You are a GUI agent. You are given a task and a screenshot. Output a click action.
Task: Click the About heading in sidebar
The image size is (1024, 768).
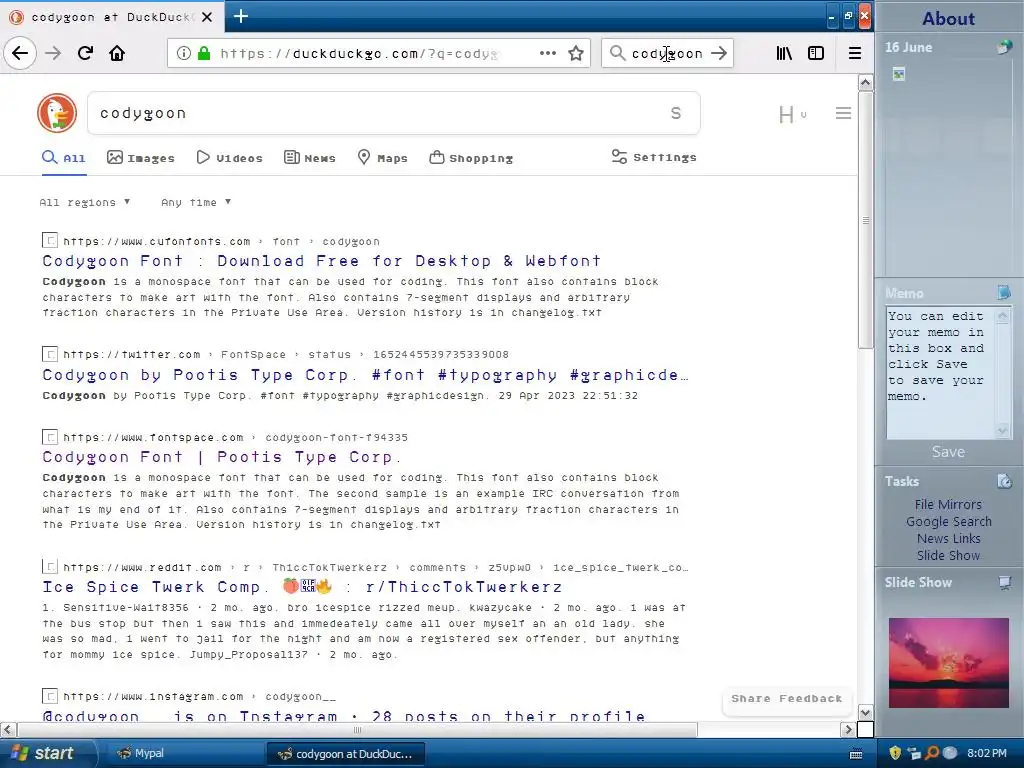point(948,18)
